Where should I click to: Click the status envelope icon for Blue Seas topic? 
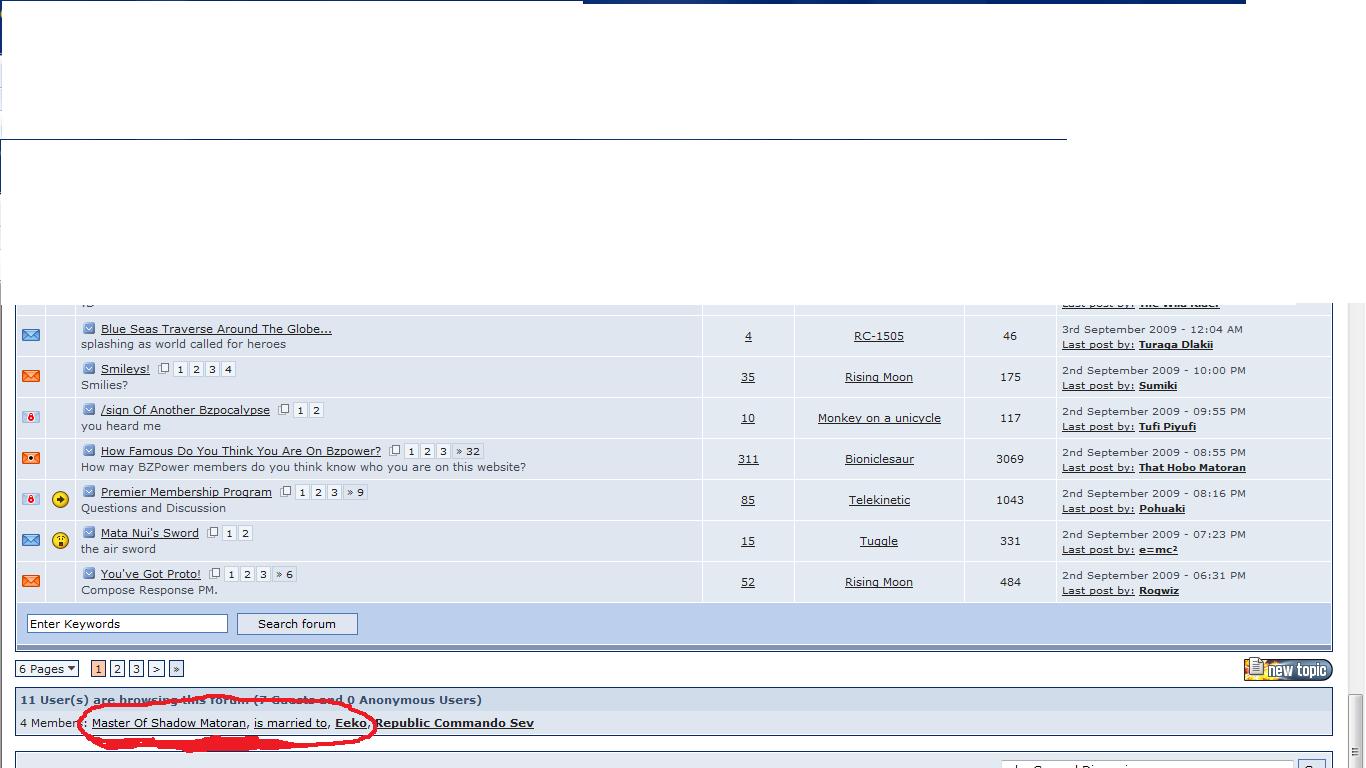coord(31,336)
